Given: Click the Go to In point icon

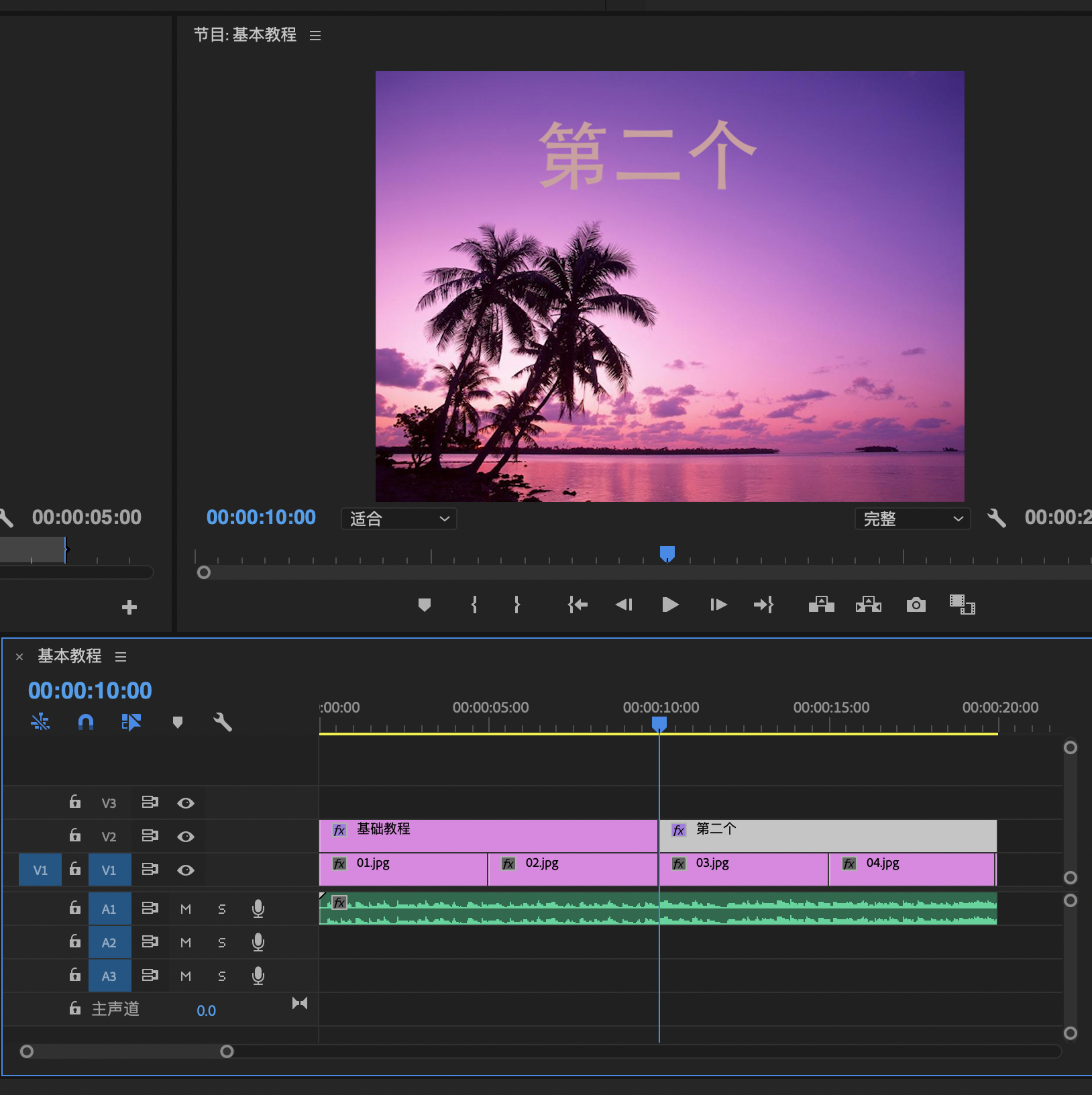Looking at the screenshot, I should tap(578, 605).
